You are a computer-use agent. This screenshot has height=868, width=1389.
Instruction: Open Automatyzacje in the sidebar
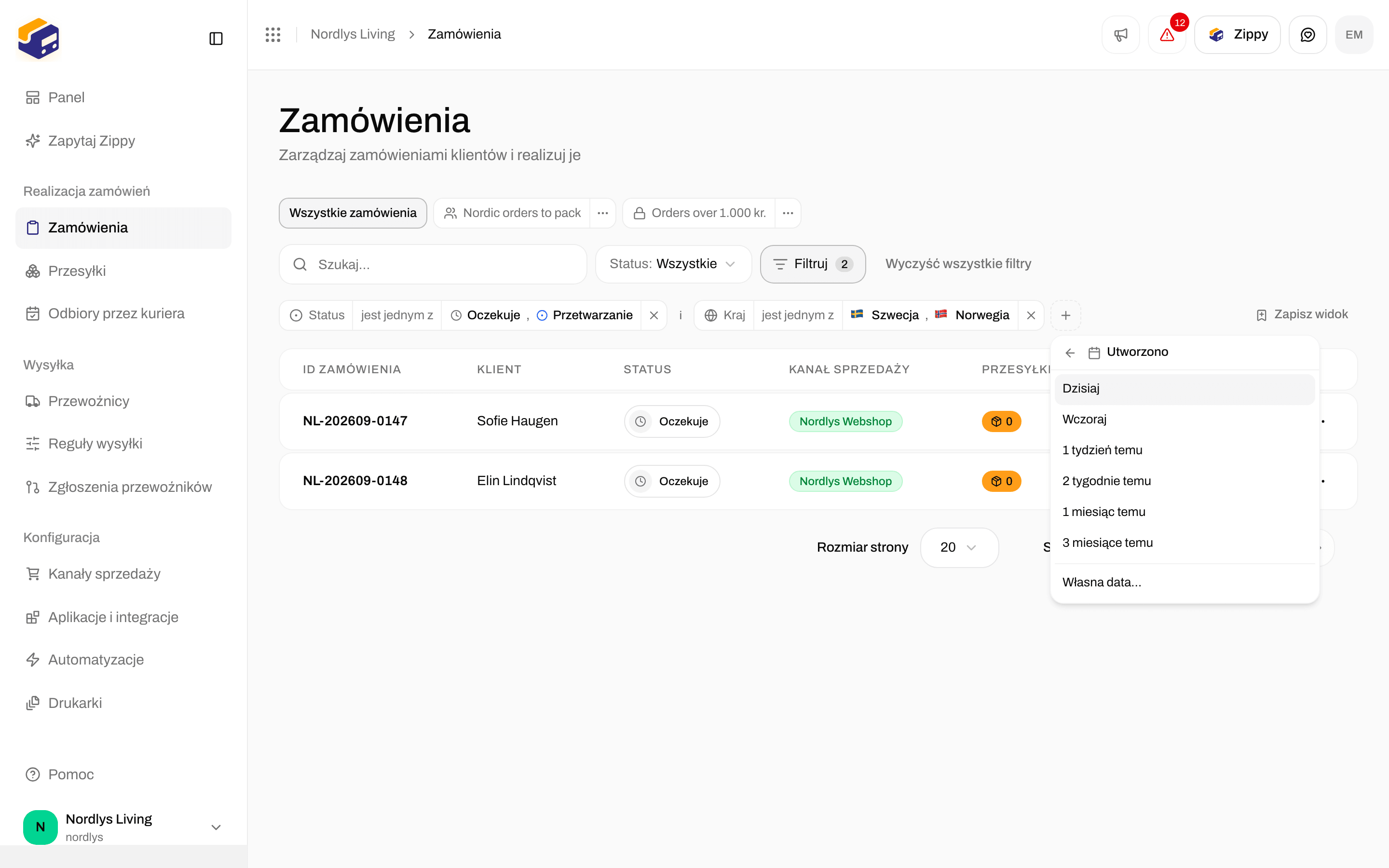(x=123, y=660)
